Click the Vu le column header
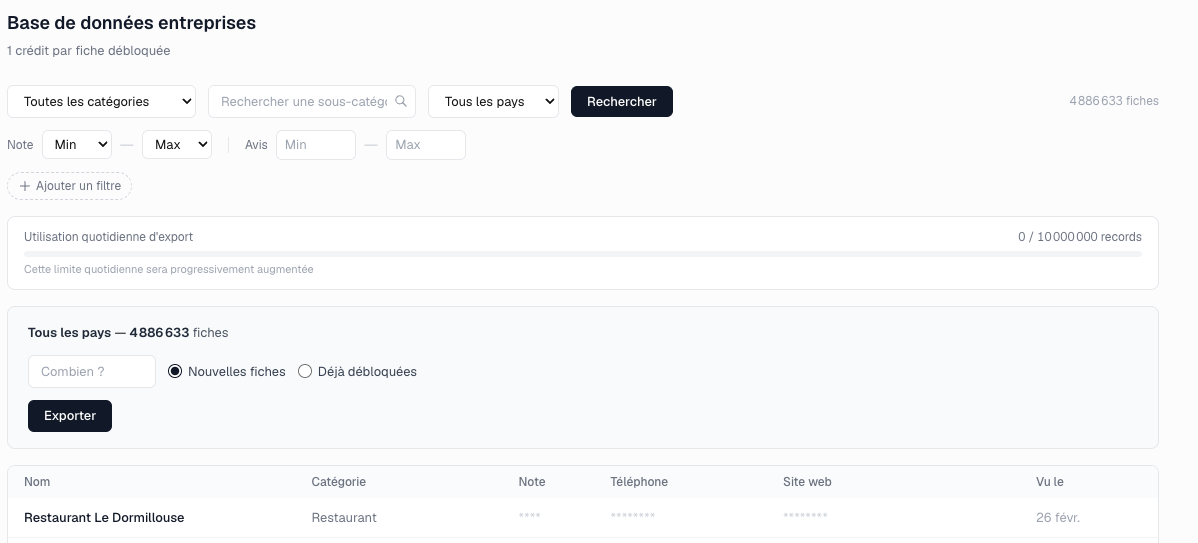 (1050, 482)
